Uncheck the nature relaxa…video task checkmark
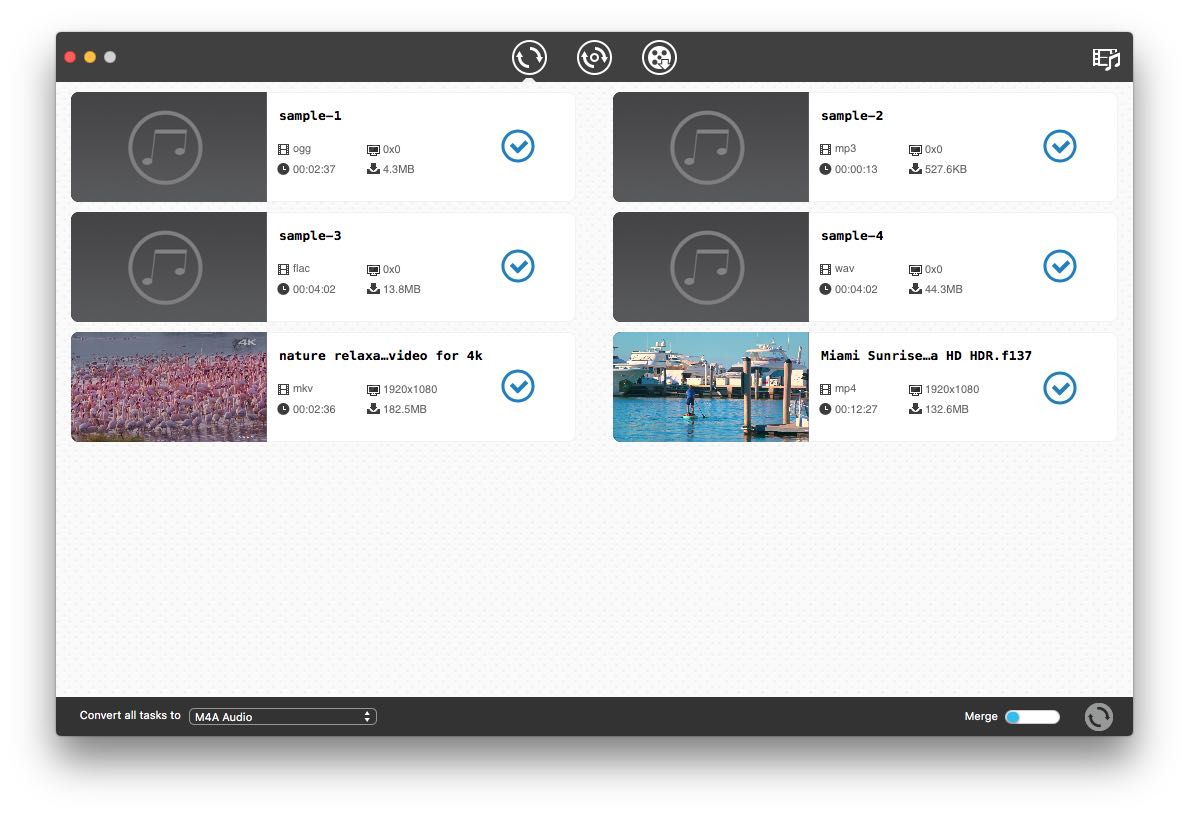Viewport: 1189px width, 816px height. (518, 386)
